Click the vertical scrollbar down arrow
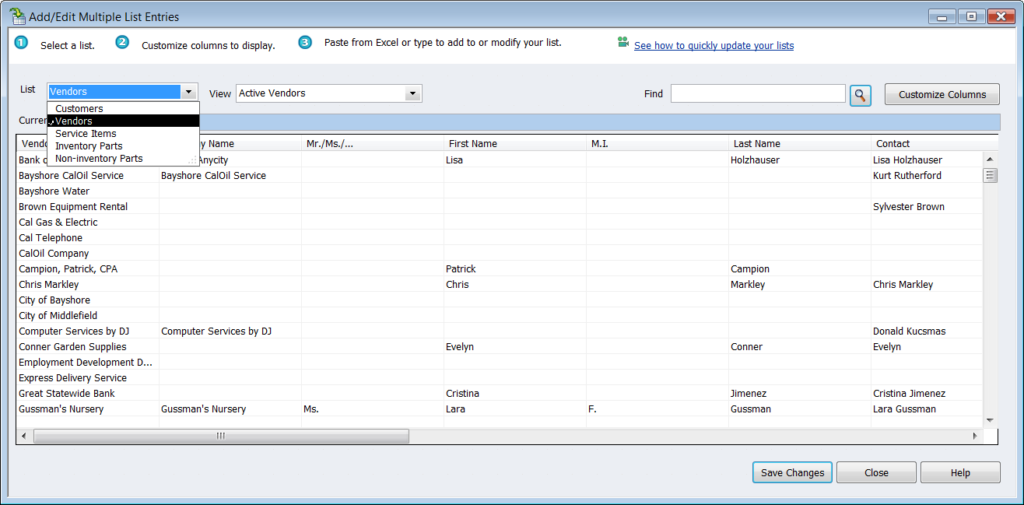 [990, 420]
